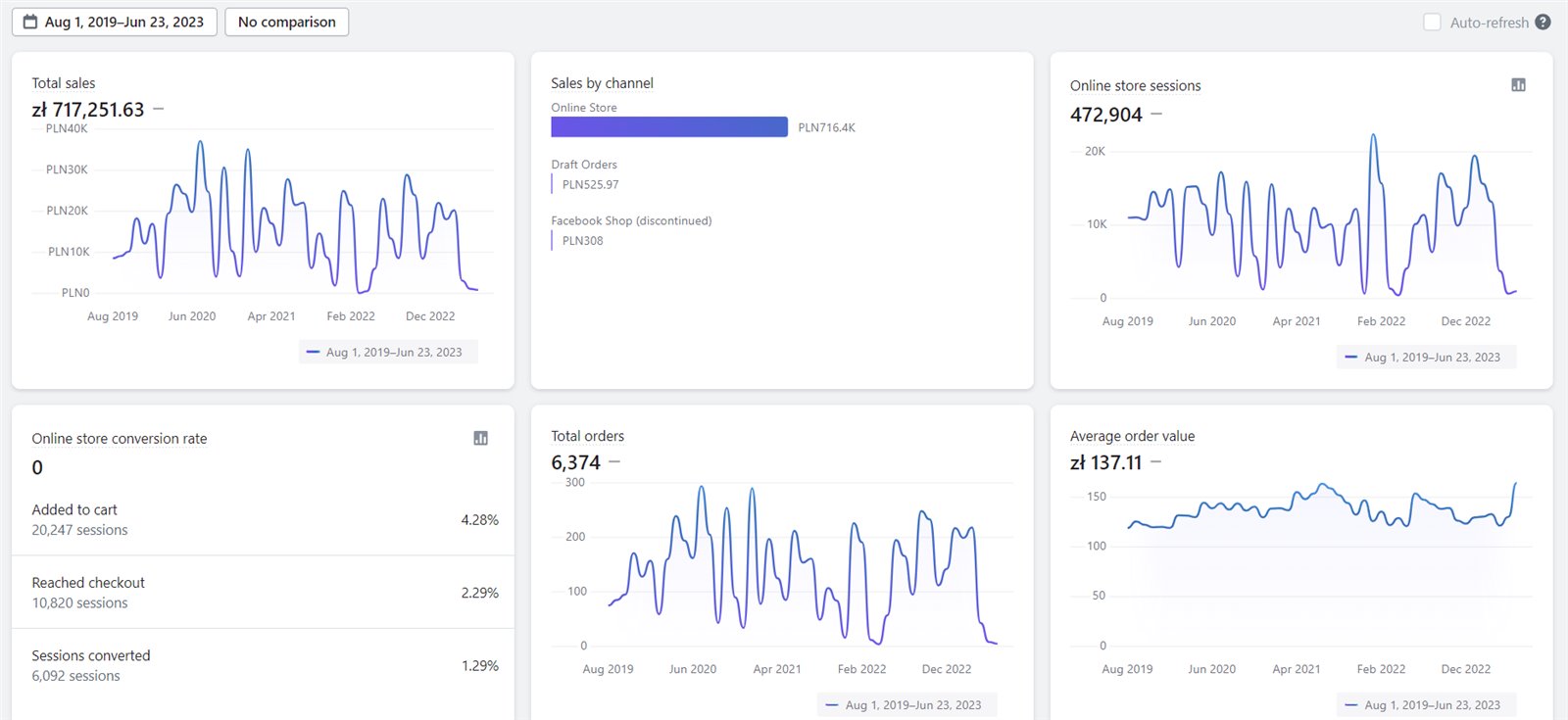This screenshot has height=720, width=1568.
Task: Click the Online store sessions title
Action: coord(1135,85)
